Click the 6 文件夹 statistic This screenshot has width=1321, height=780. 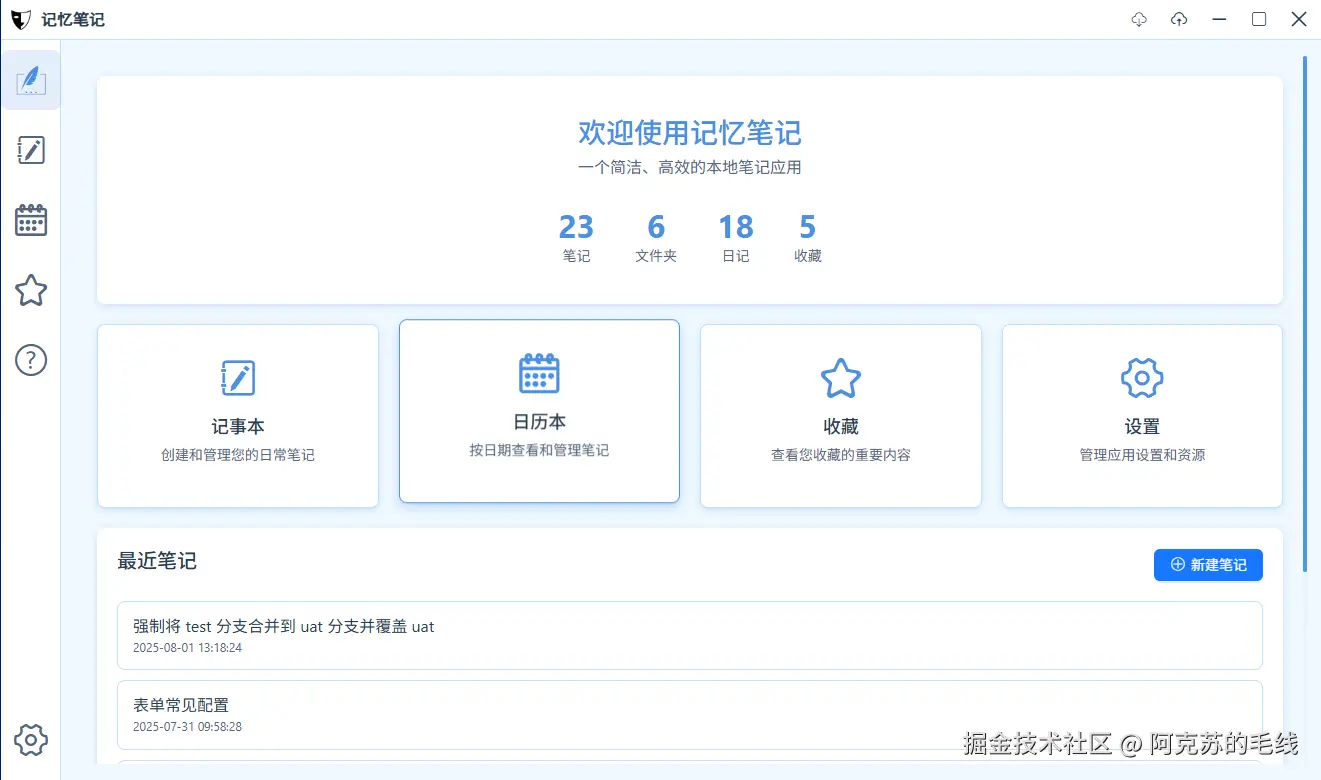[656, 237]
